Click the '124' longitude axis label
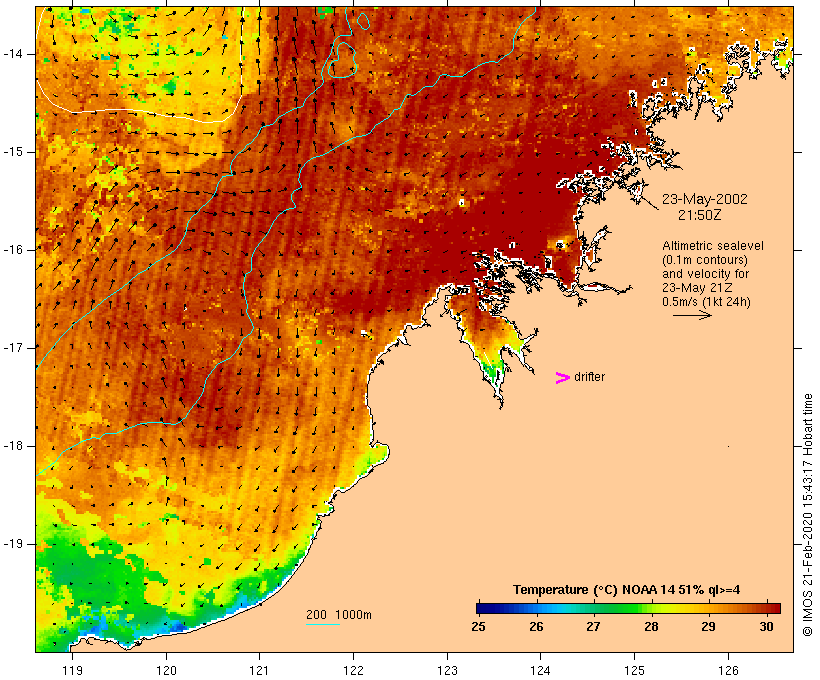The image size is (820, 680). coord(540,670)
